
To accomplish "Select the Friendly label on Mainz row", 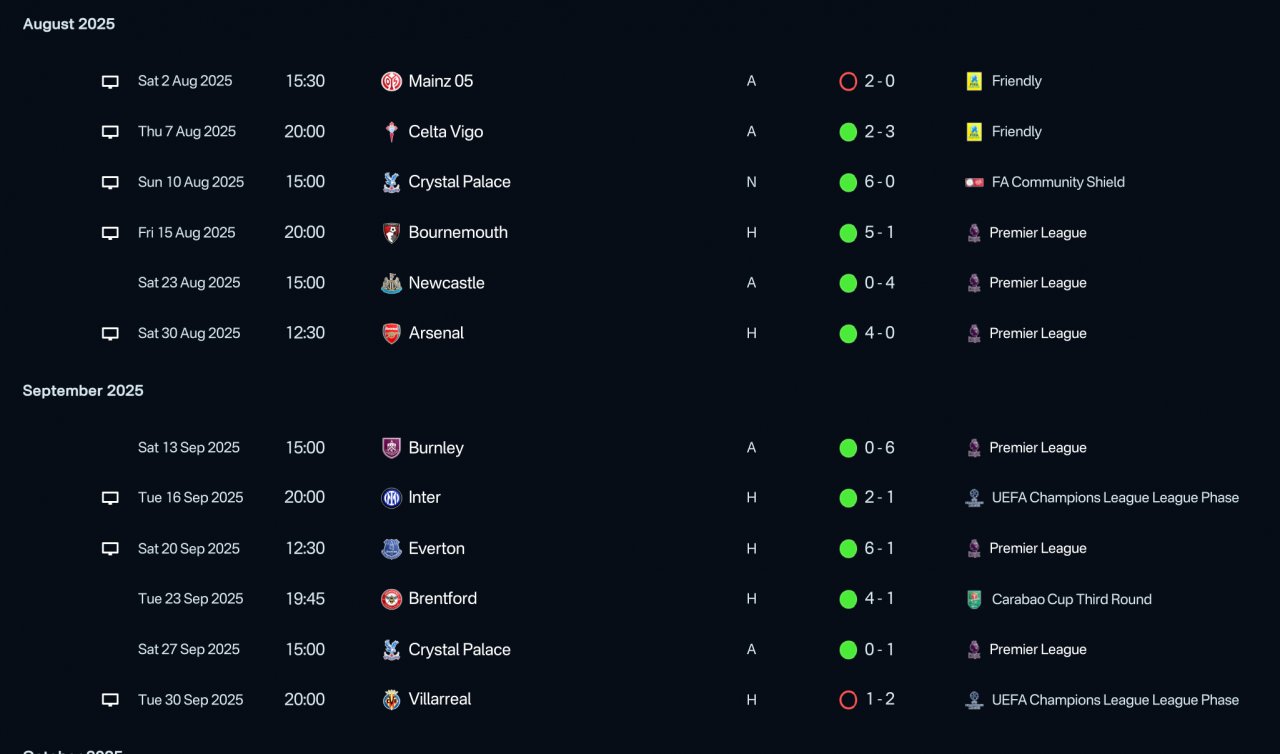I will [1016, 81].
